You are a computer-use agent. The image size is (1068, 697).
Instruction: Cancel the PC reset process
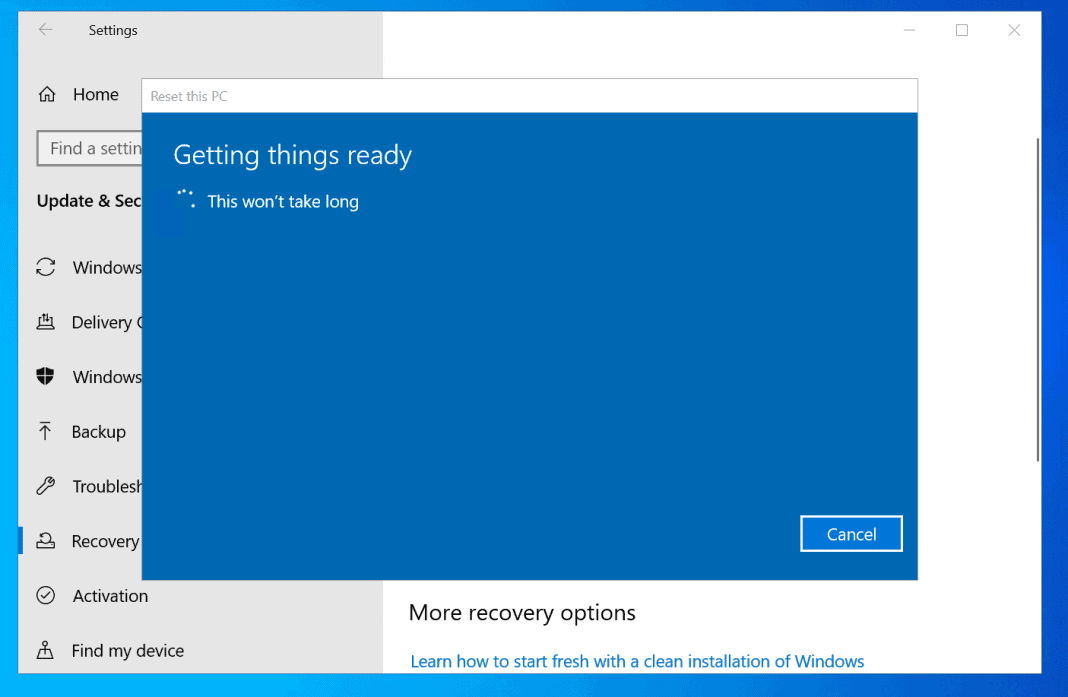click(x=851, y=533)
